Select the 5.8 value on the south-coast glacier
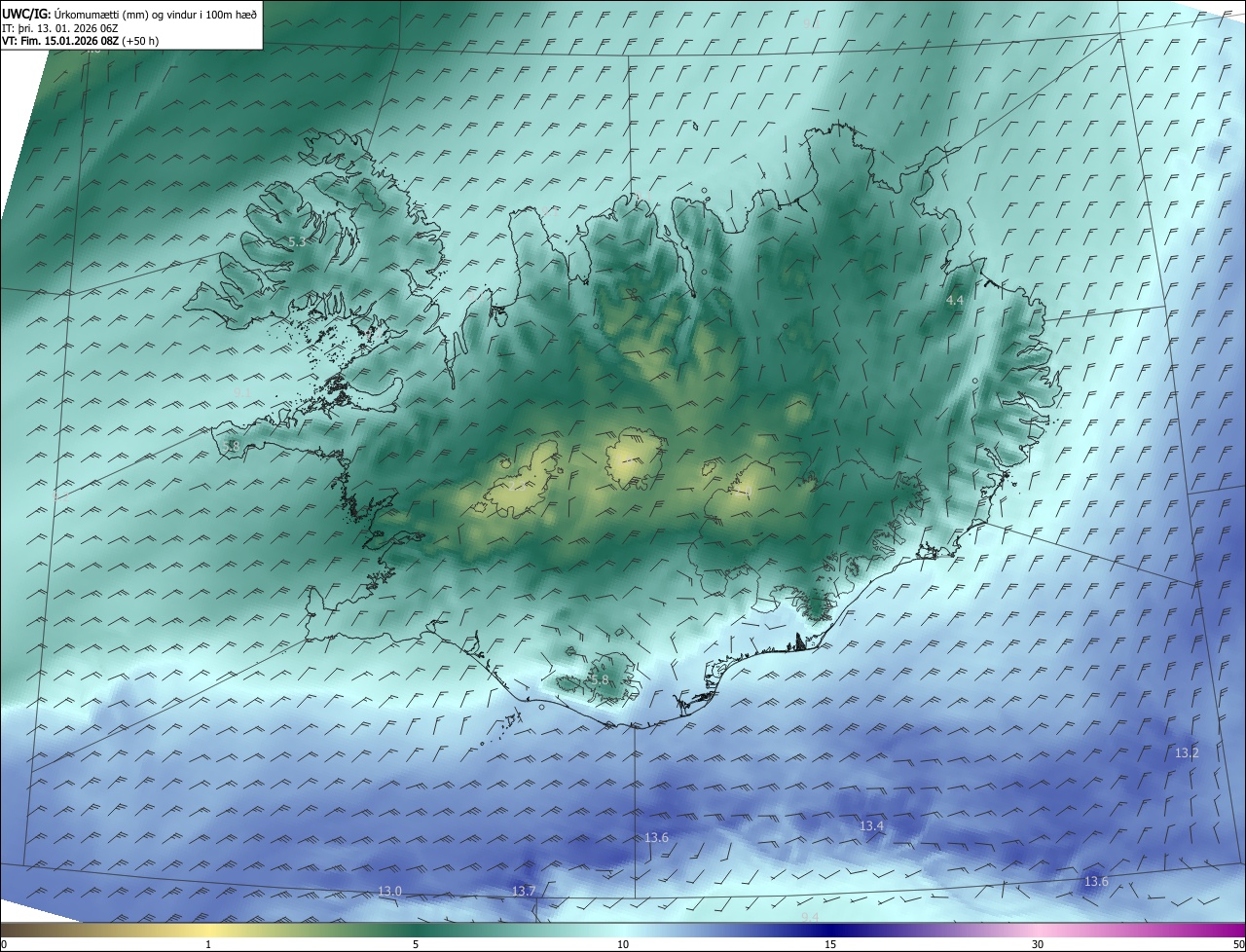 pyautogui.click(x=600, y=680)
